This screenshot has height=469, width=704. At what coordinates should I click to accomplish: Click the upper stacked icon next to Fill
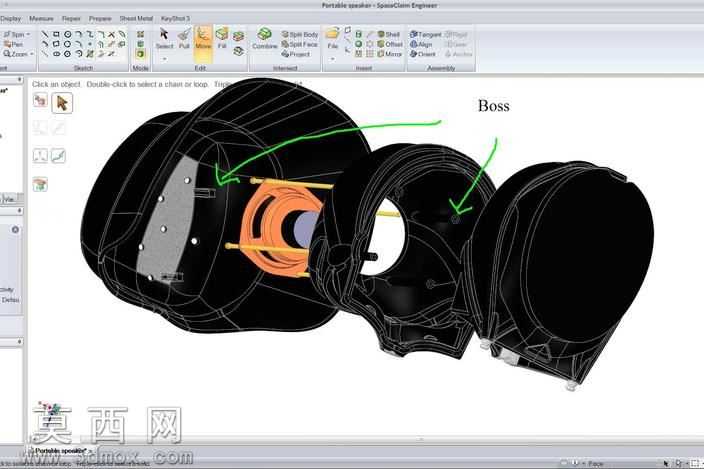[x=238, y=36]
